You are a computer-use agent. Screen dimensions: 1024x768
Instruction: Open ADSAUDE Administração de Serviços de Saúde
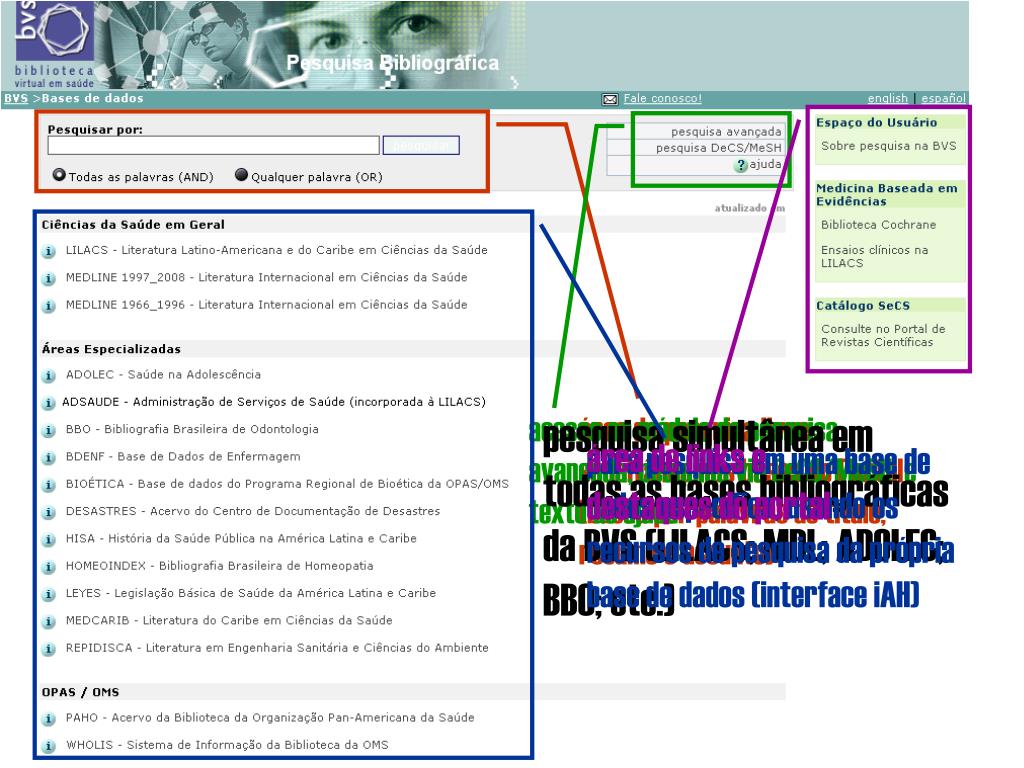pos(274,402)
